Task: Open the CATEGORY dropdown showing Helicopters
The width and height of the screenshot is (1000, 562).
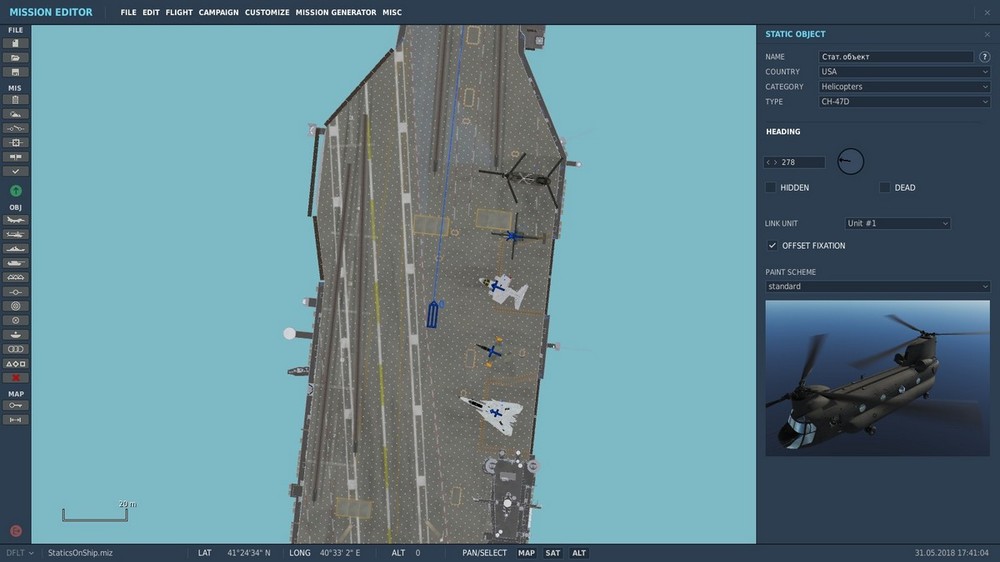Action: (904, 87)
